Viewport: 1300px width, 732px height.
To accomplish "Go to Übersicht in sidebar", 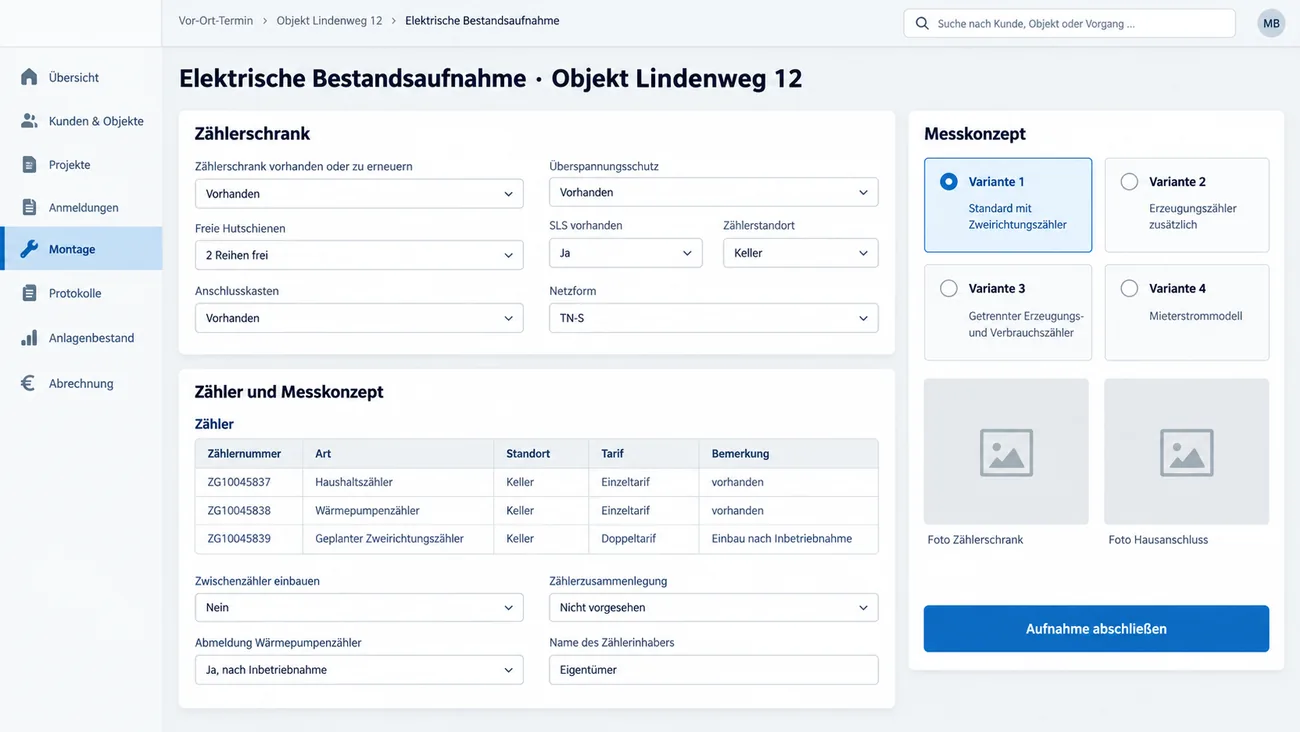I will click(x=81, y=77).
